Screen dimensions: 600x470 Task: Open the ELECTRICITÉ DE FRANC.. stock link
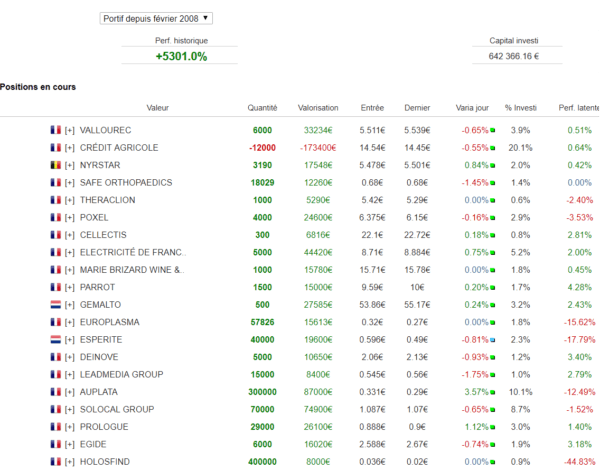coord(133,252)
